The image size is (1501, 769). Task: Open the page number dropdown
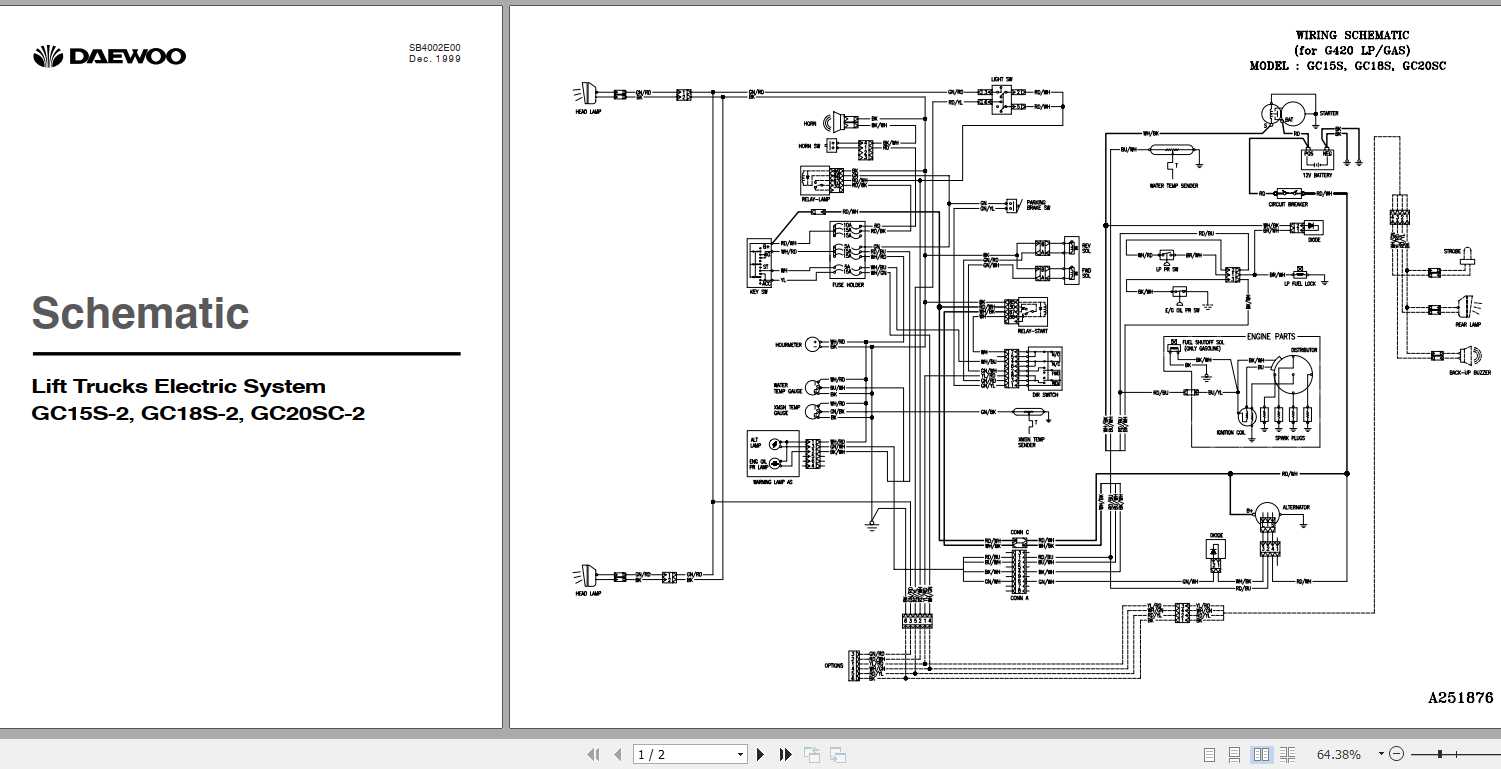(x=738, y=754)
